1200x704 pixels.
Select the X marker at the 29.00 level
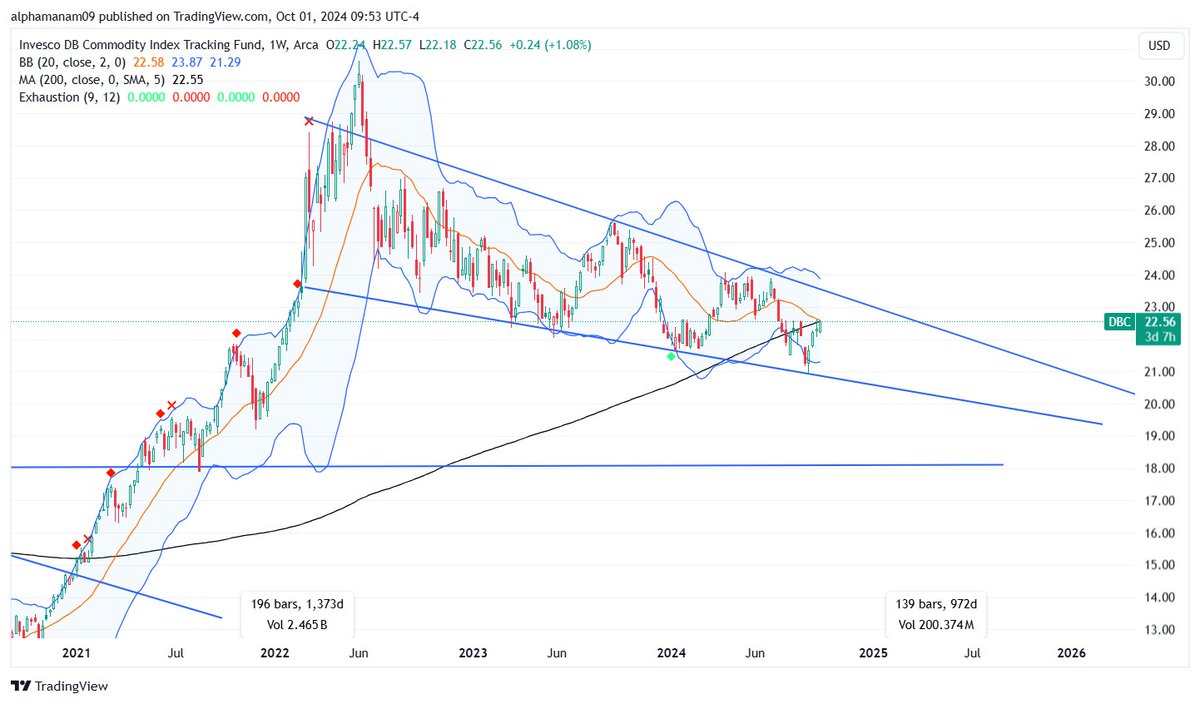coord(309,121)
